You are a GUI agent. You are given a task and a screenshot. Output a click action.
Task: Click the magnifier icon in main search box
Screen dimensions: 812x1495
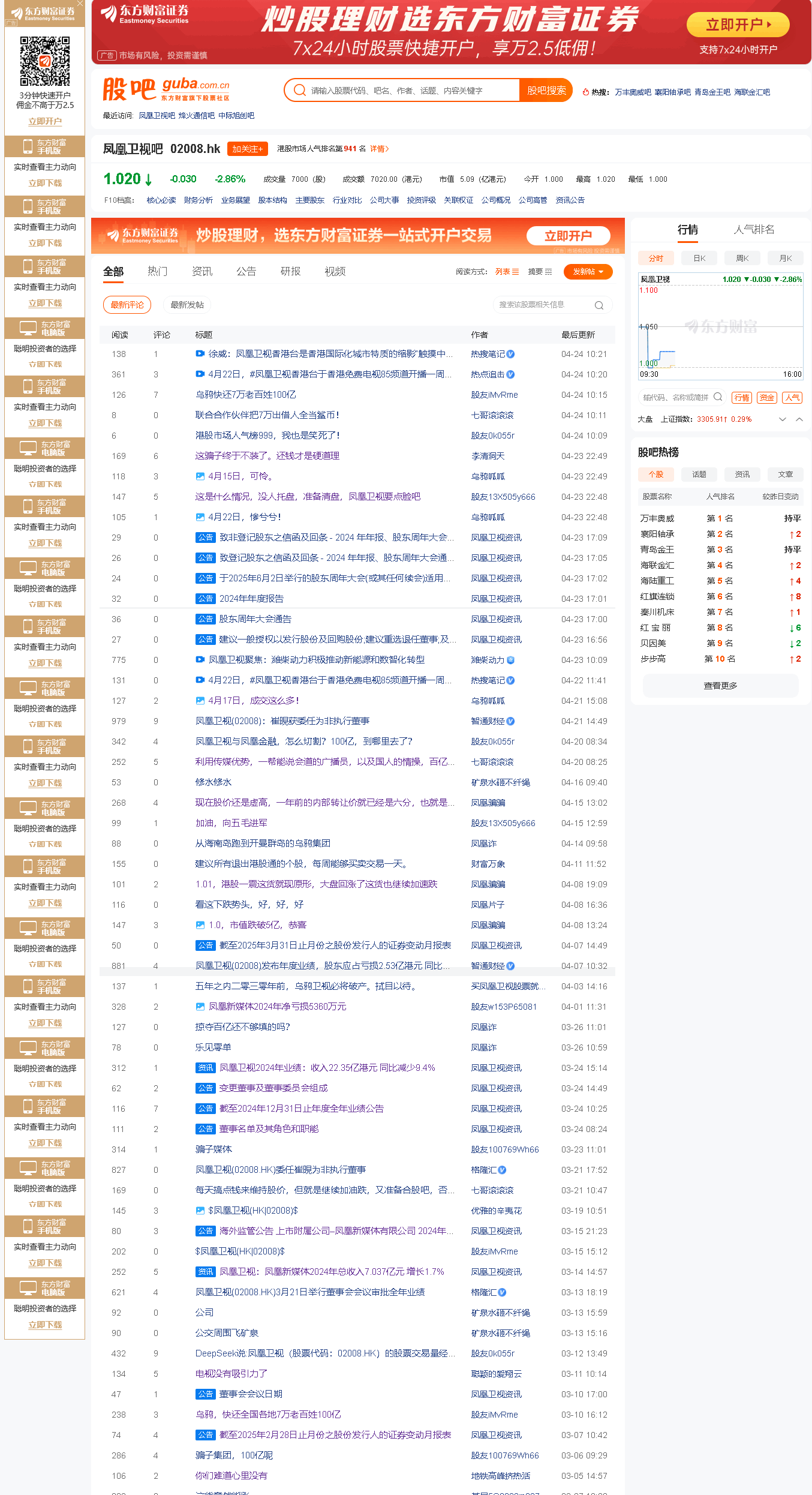click(x=300, y=91)
